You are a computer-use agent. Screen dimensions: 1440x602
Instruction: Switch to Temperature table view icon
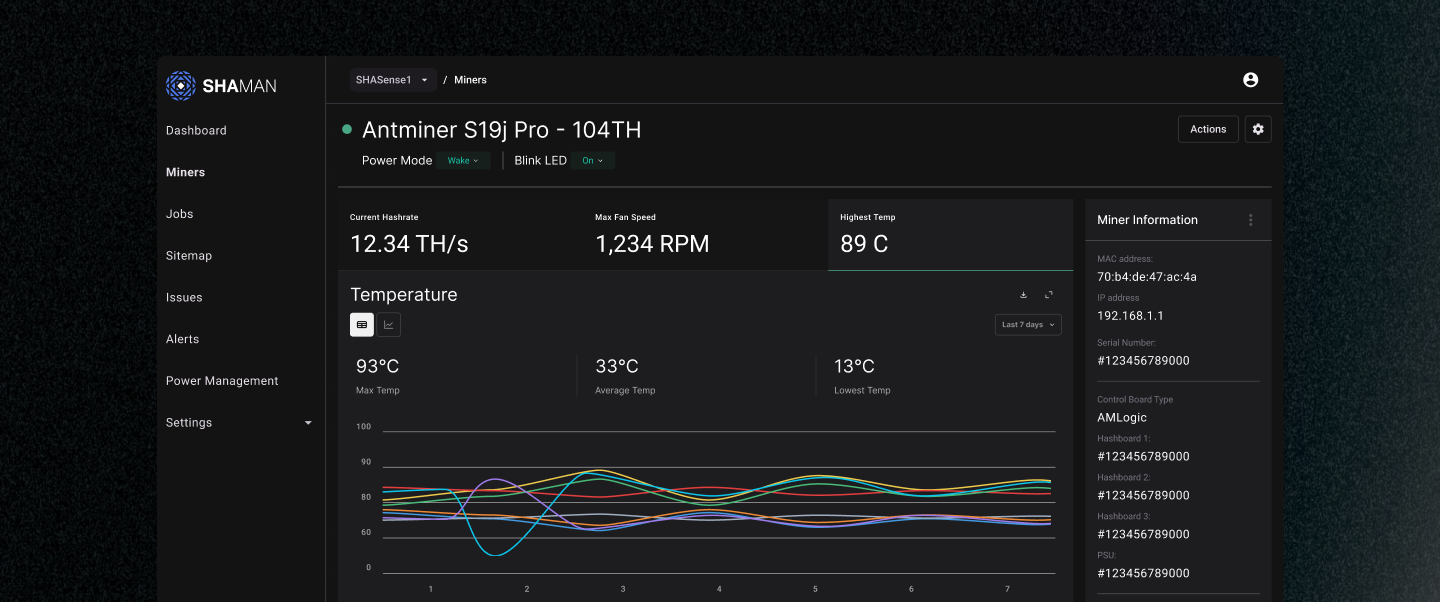362,324
